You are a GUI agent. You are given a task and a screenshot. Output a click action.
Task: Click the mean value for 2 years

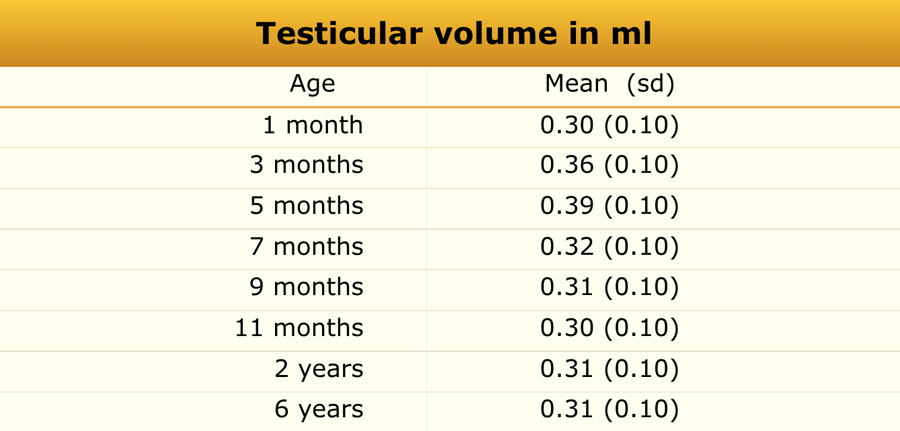609,369
